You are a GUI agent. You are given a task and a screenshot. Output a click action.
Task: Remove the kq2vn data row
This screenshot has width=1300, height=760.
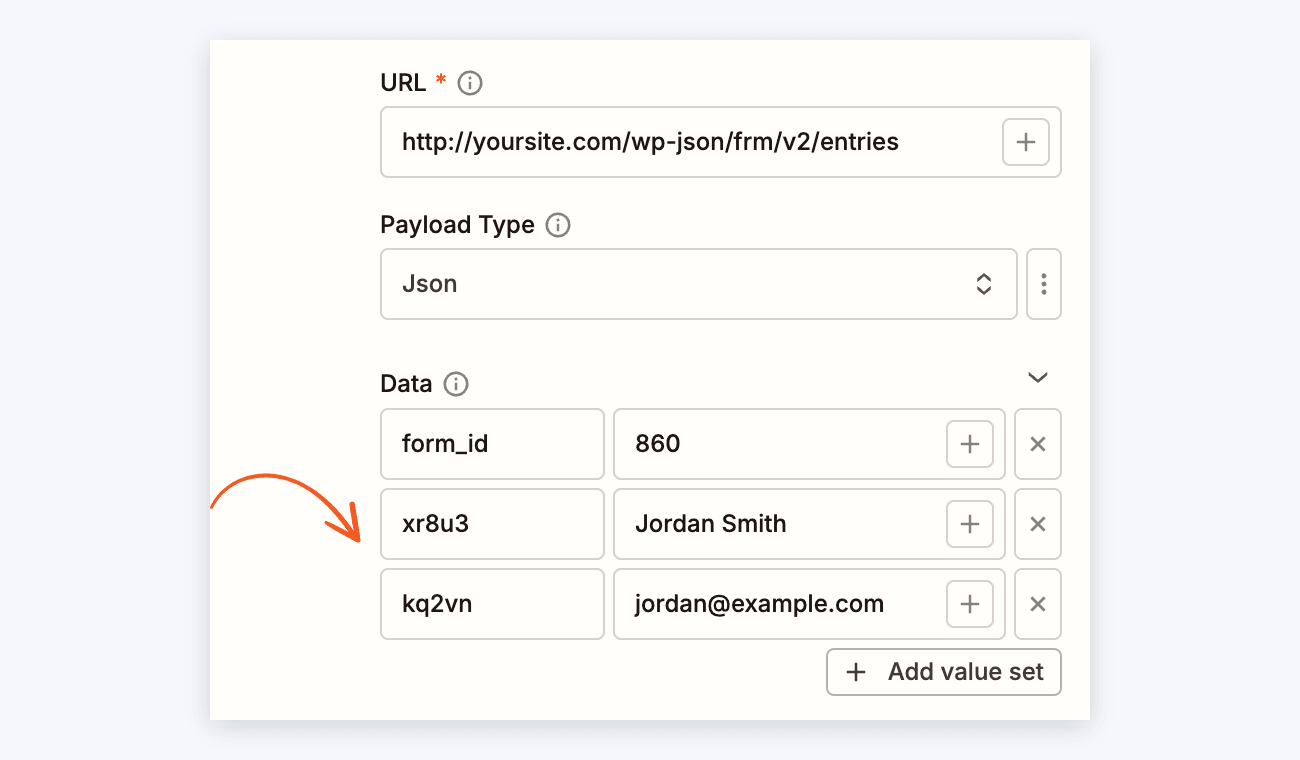(x=1038, y=604)
